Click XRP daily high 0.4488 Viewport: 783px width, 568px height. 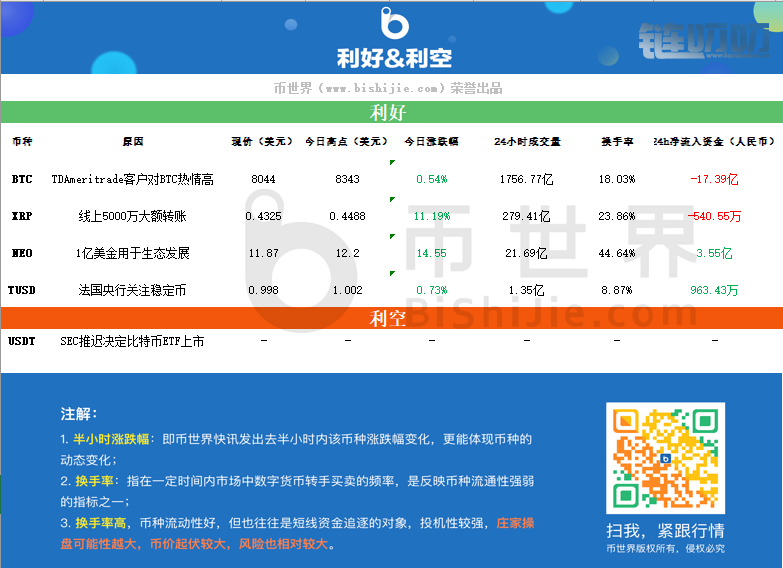(348, 216)
